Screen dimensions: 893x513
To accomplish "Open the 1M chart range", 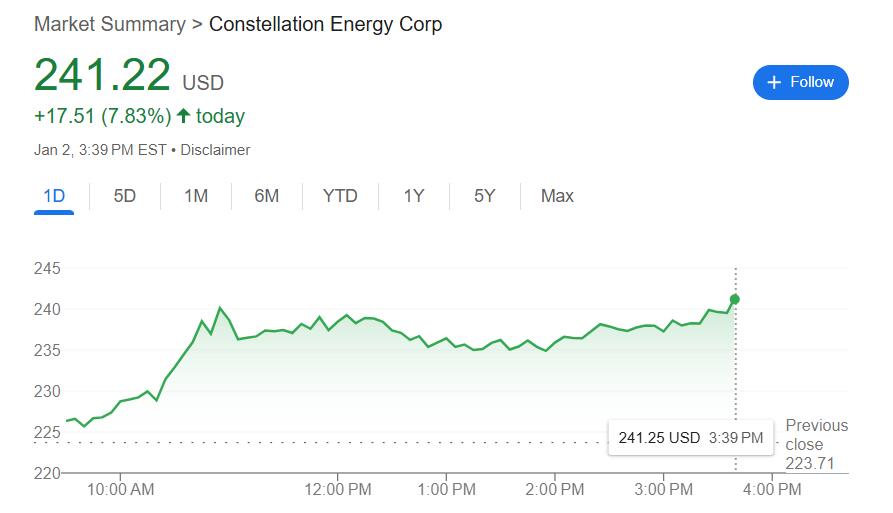I will [196, 196].
